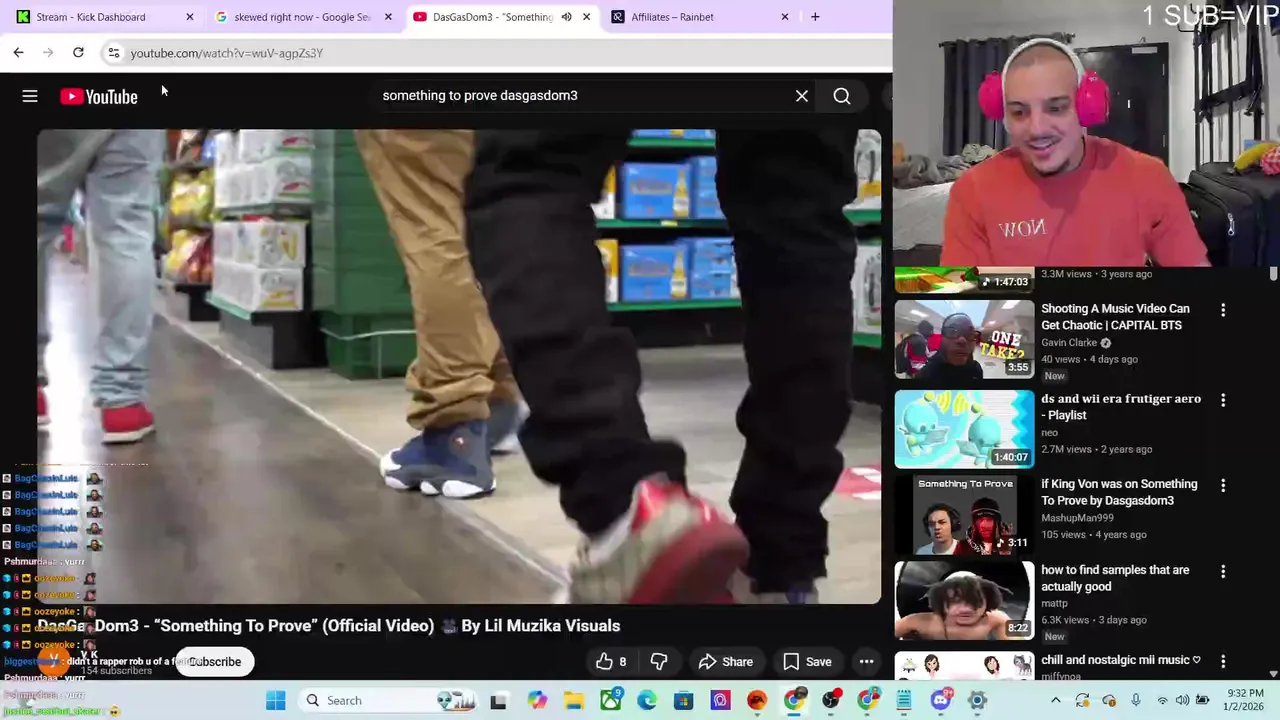
Task: Open how to find samples that are good
Action: (x=1115, y=578)
